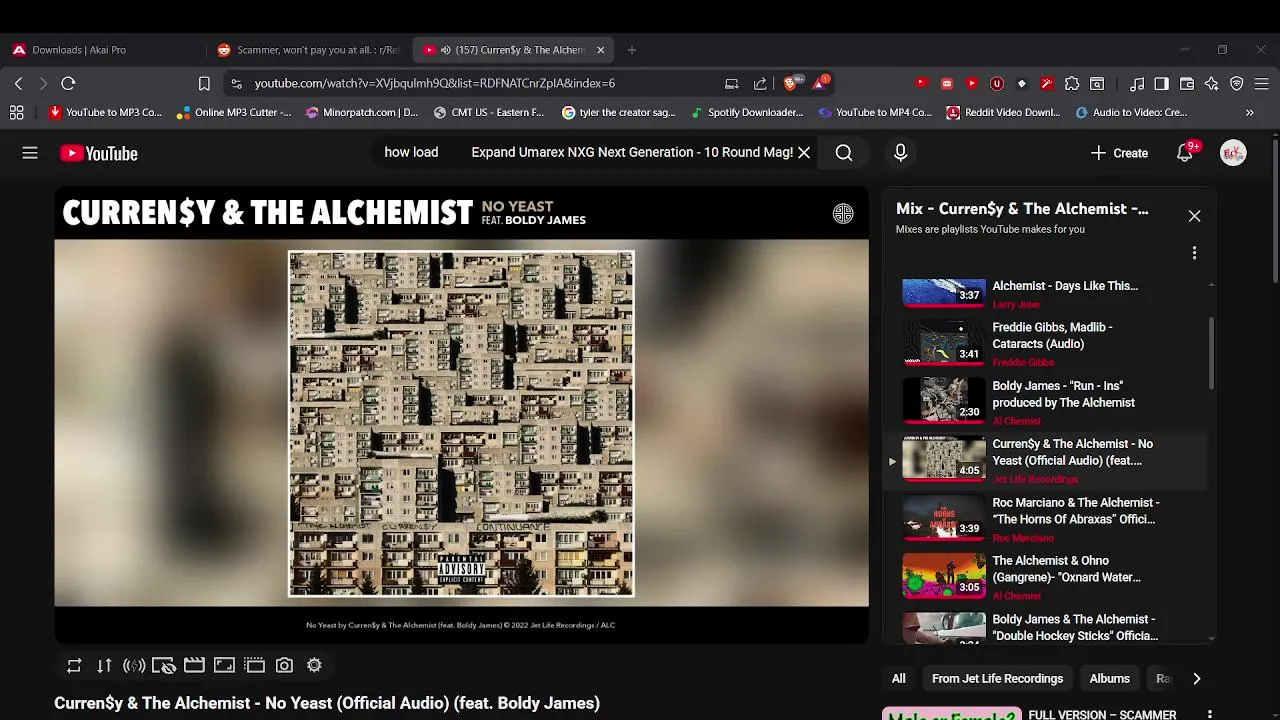Bookmark this page with bookmark icon

pyautogui.click(x=204, y=84)
